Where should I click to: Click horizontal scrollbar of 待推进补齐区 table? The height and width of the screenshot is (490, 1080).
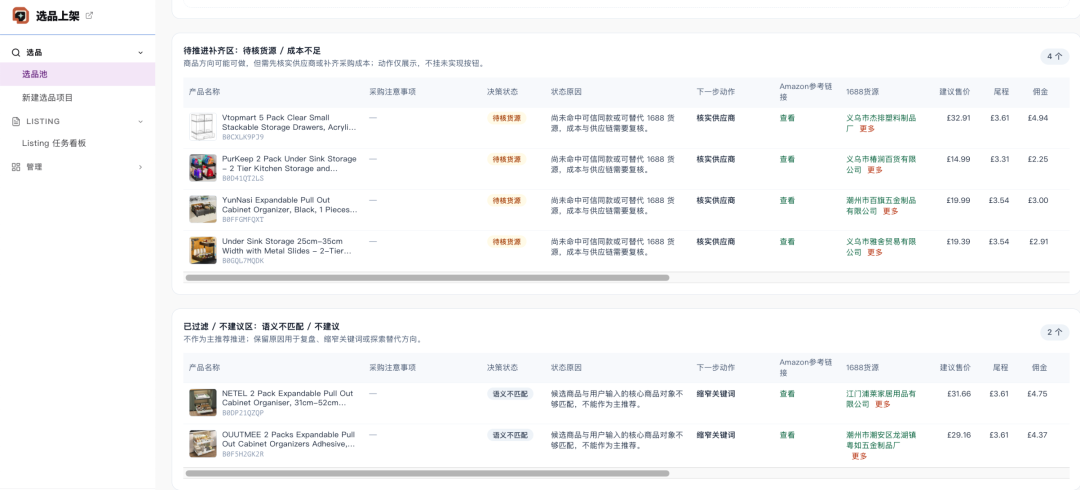pyautogui.click(x=428, y=278)
